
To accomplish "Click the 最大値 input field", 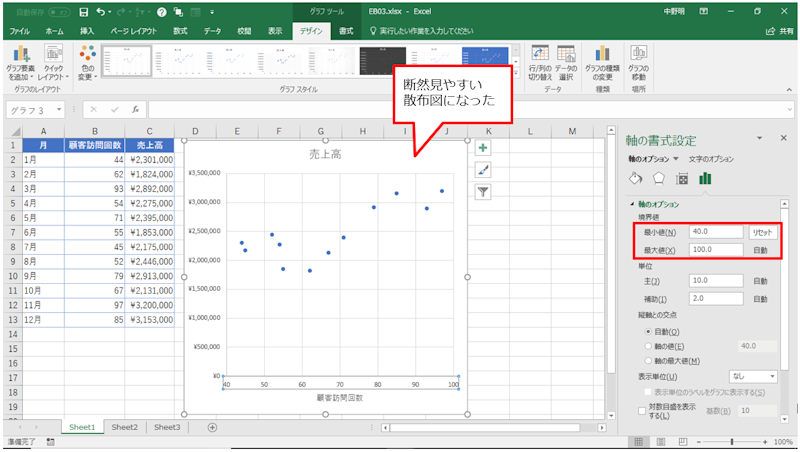I will [x=715, y=249].
